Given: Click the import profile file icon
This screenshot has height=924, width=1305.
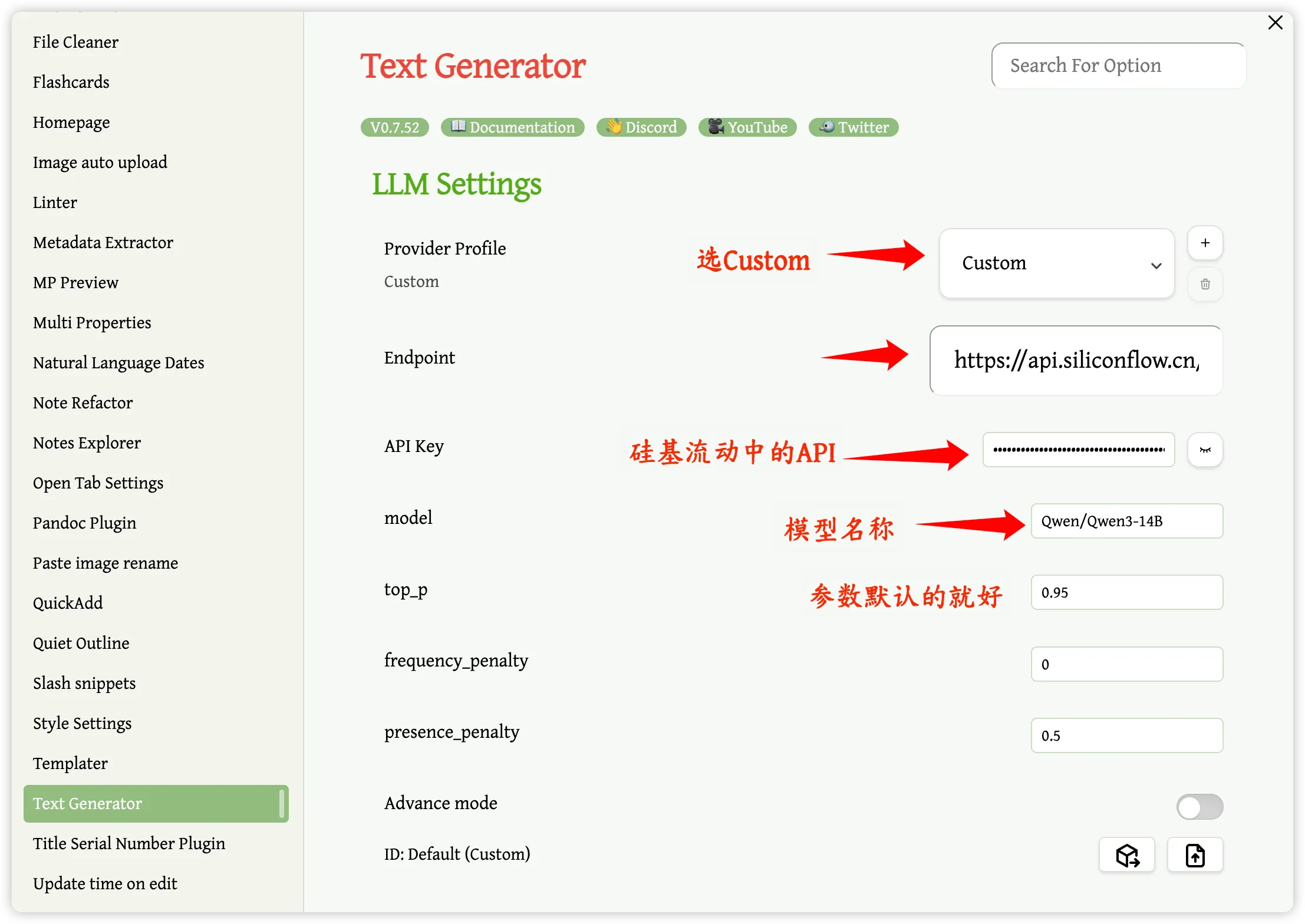Looking at the screenshot, I should pos(1195,855).
